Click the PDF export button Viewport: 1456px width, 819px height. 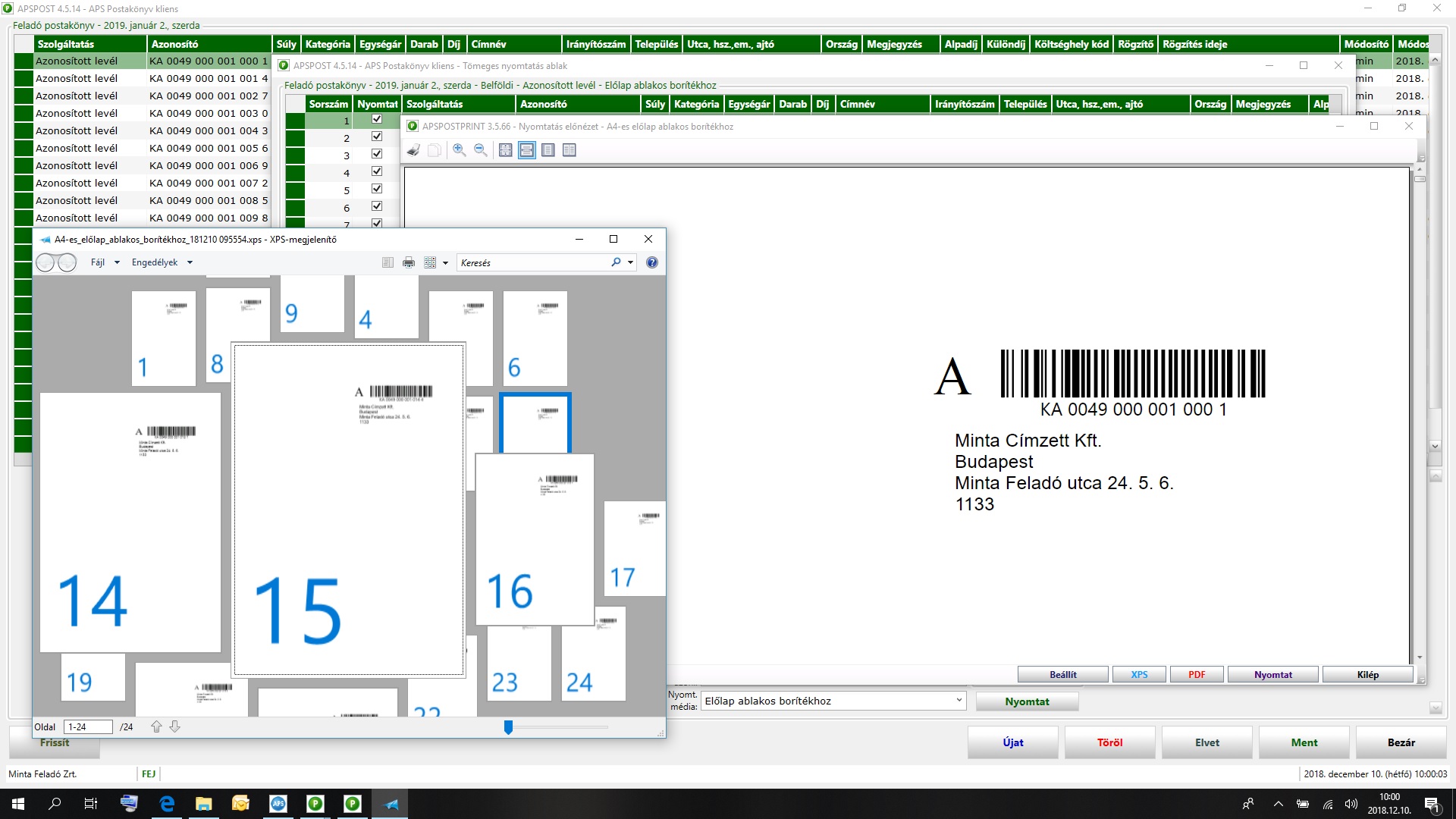[1196, 674]
